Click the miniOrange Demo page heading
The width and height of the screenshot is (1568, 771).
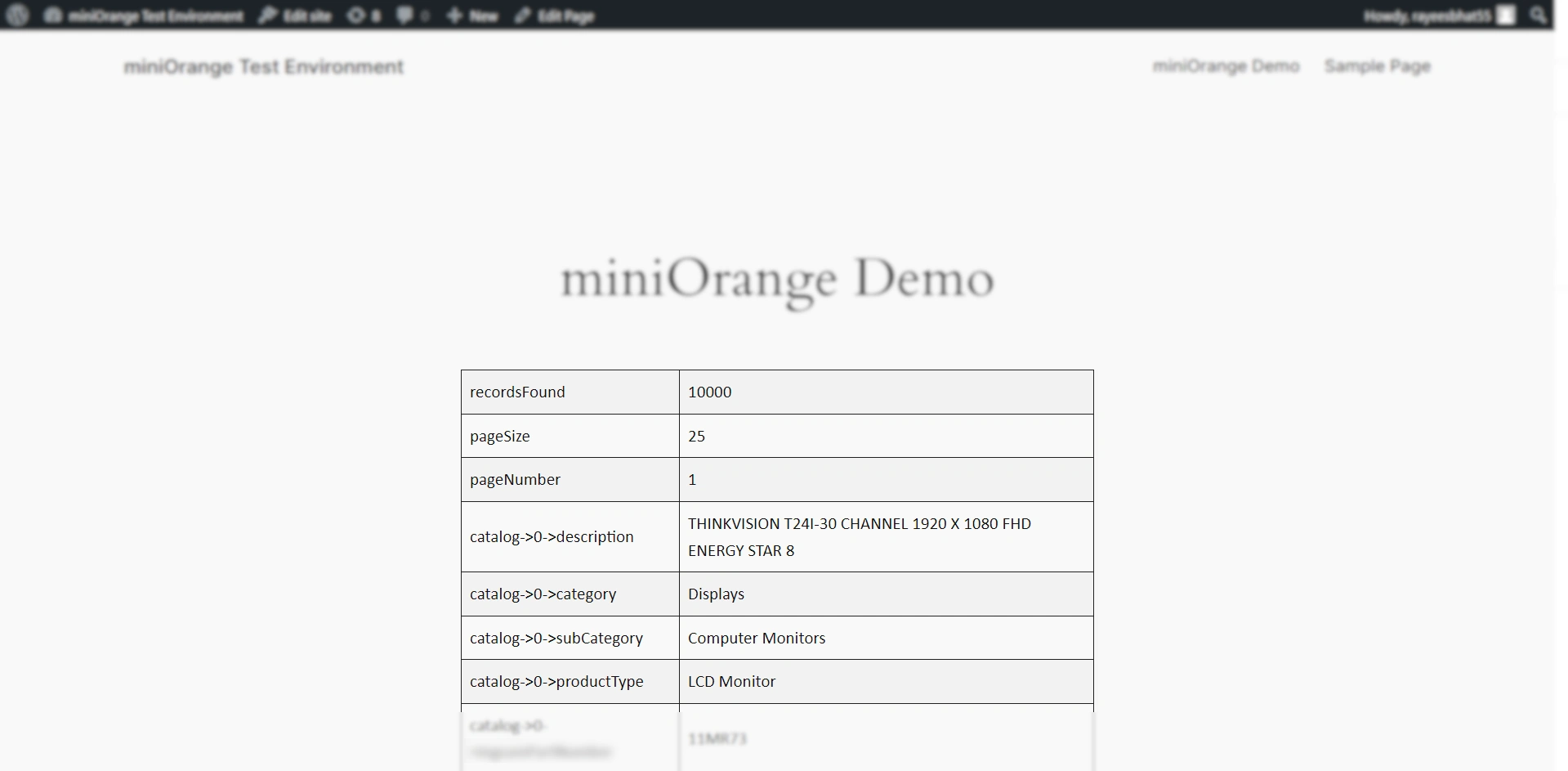tap(777, 280)
